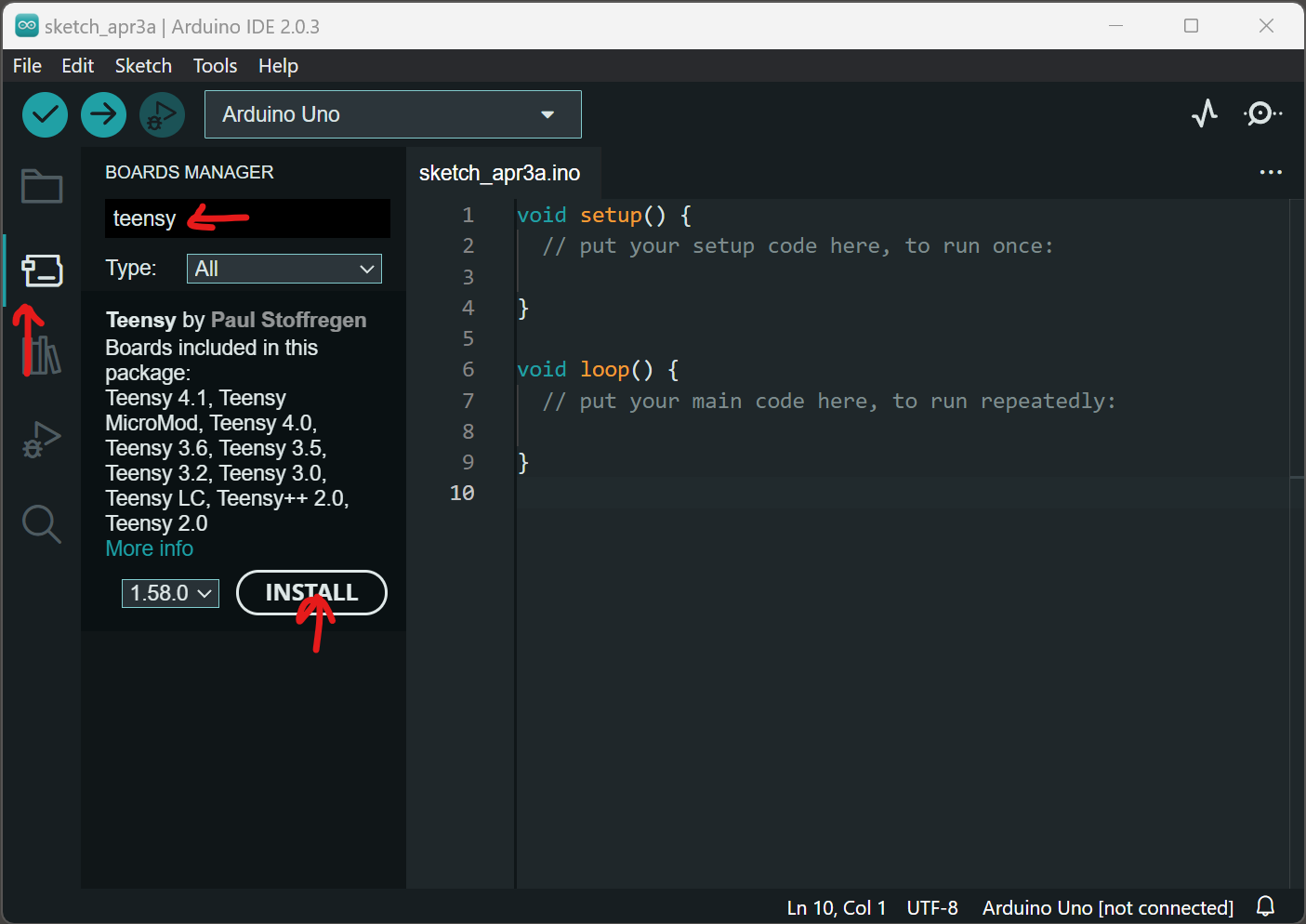Click the UTF-8 encoding status item
This screenshot has width=1306, height=924.
(x=932, y=908)
